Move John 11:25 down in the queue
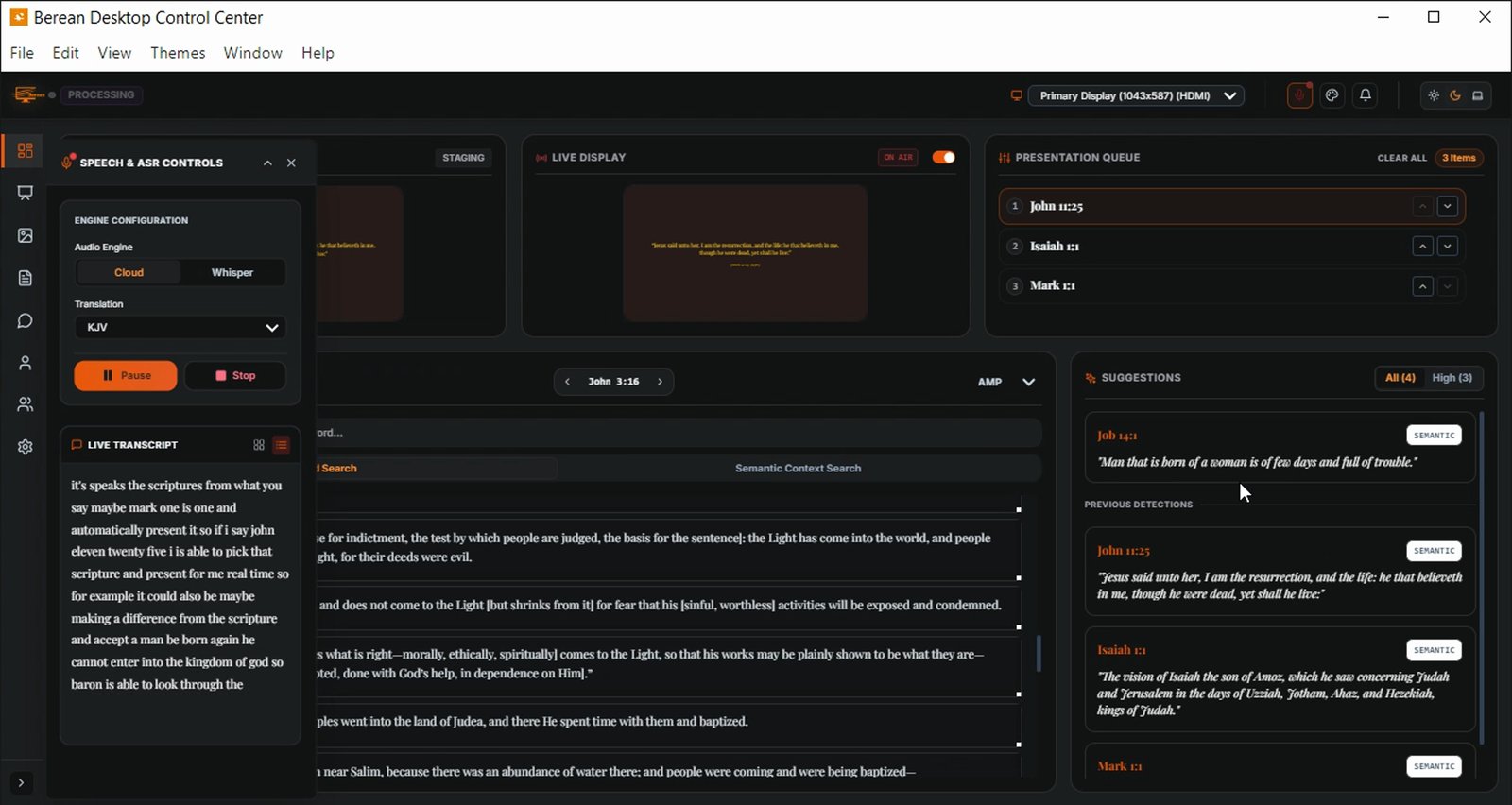This screenshot has width=1512, height=805. pyautogui.click(x=1447, y=206)
